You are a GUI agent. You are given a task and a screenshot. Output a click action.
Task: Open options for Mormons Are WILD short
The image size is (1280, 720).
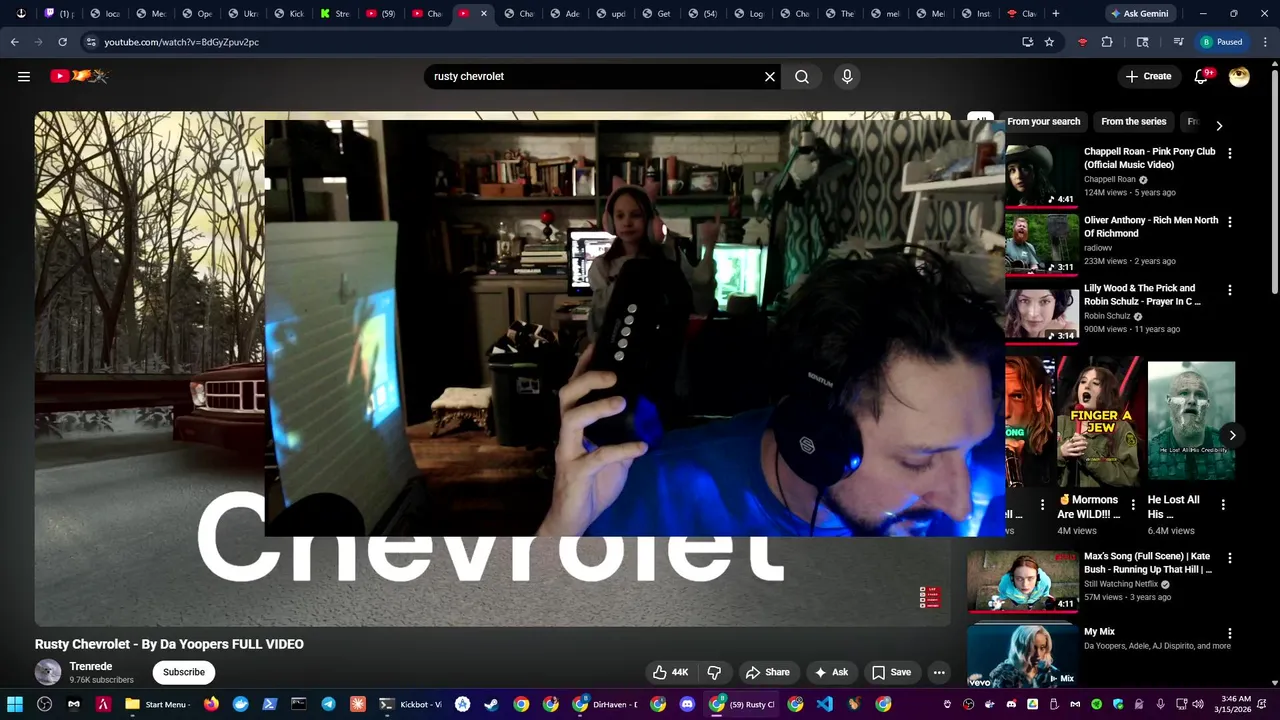[x=1133, y=505]
